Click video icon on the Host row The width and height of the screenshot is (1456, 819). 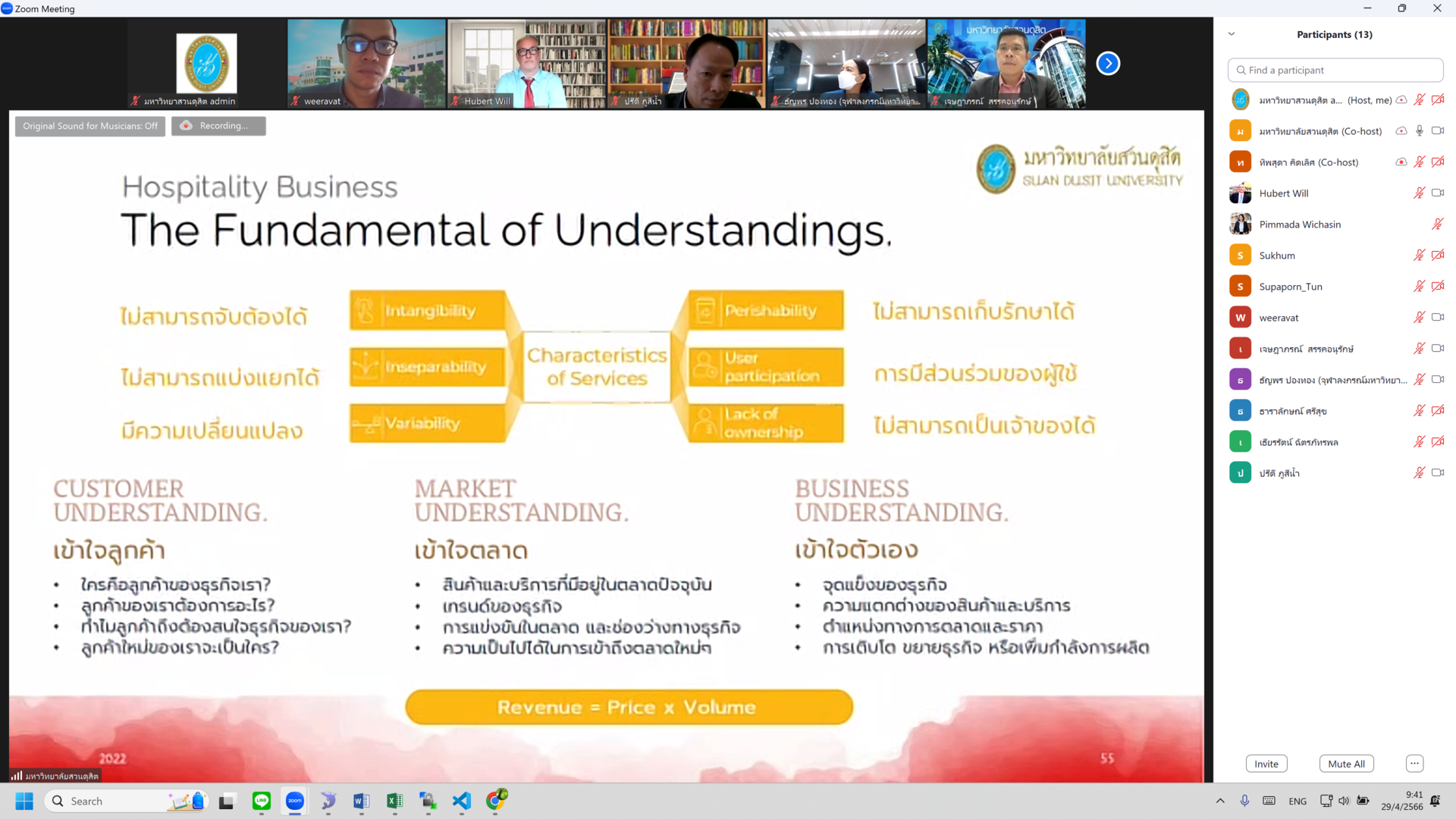(x=1437, y=100)
